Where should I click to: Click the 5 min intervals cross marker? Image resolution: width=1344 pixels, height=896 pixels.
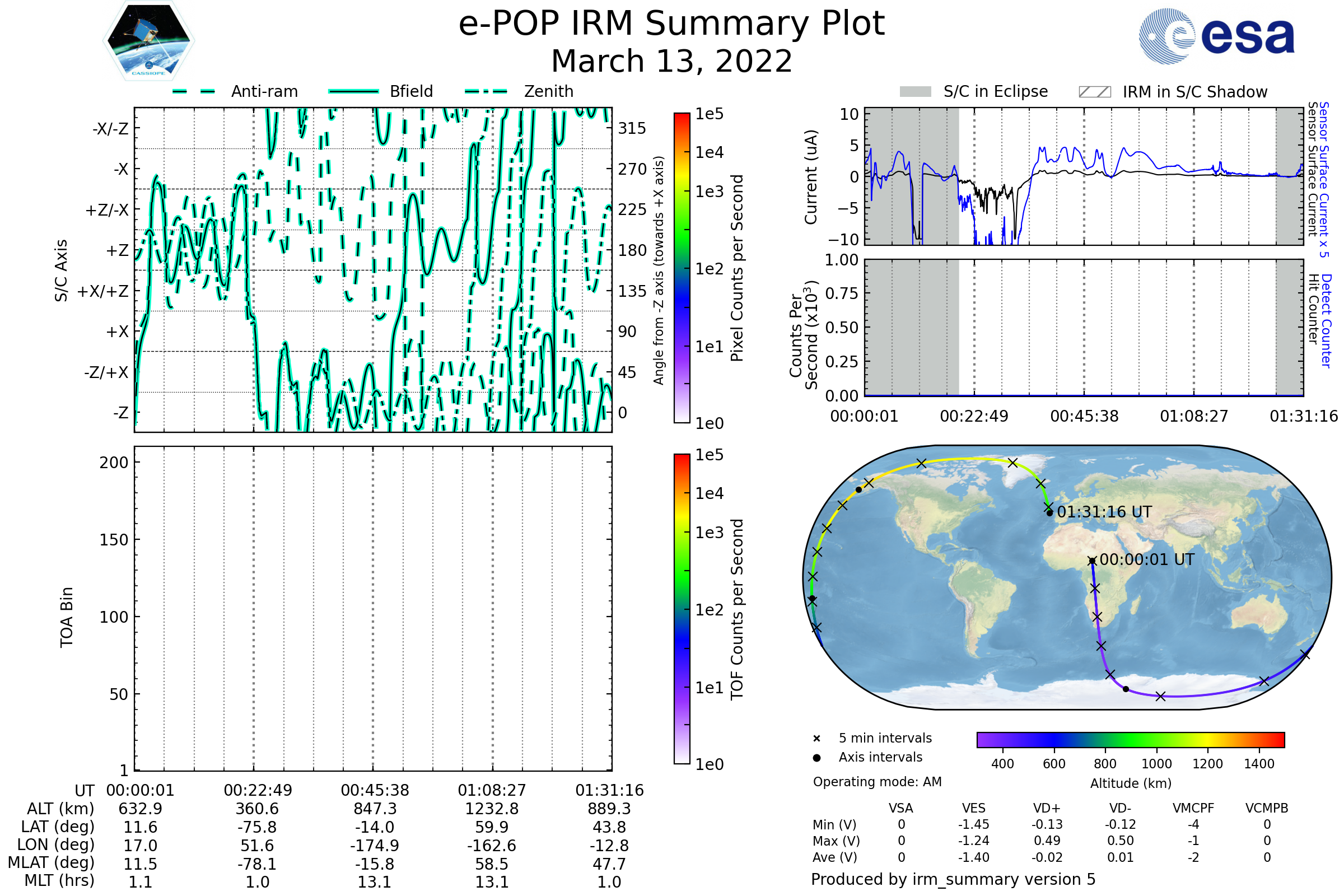point(816,739)
